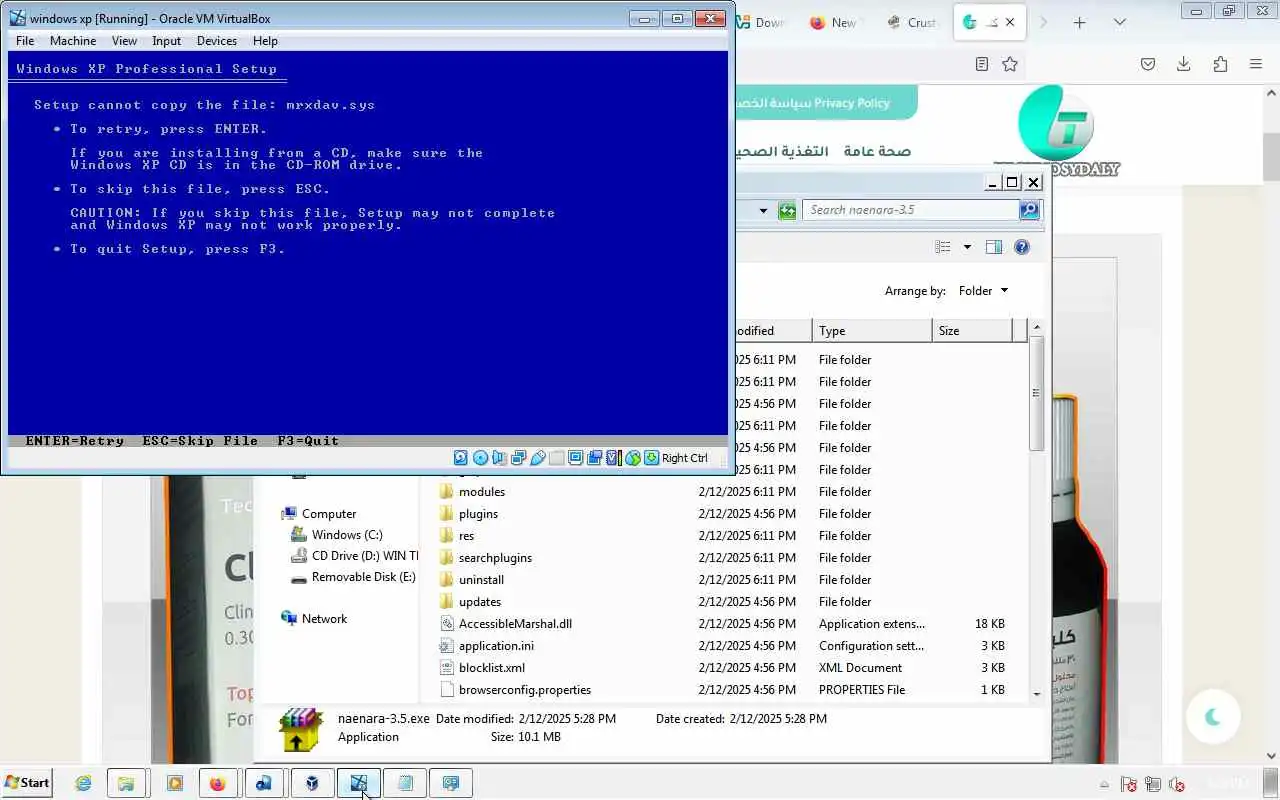Click the USB devices icon in VirtualBox status bar
This screenshot has height=800, width=1280.
[x=537, y=458]
